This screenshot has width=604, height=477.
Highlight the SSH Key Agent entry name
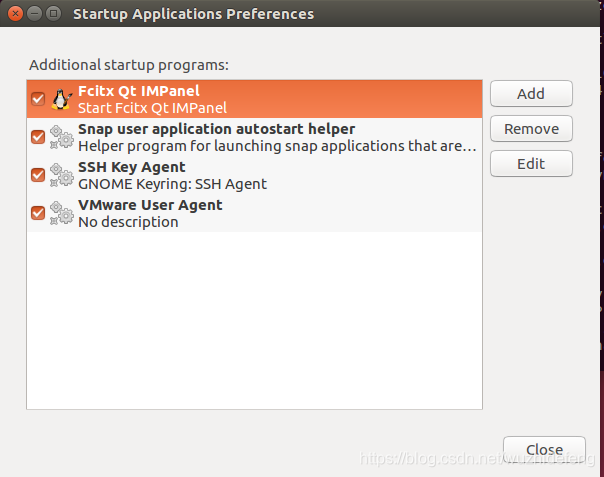coord(131,167)
